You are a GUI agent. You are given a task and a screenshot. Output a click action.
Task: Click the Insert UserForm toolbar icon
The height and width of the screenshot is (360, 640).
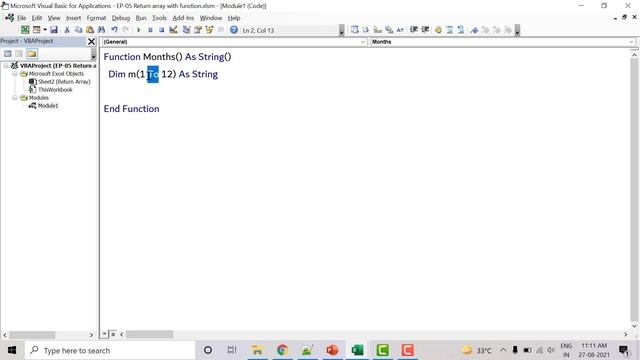(x=36, y=30)
